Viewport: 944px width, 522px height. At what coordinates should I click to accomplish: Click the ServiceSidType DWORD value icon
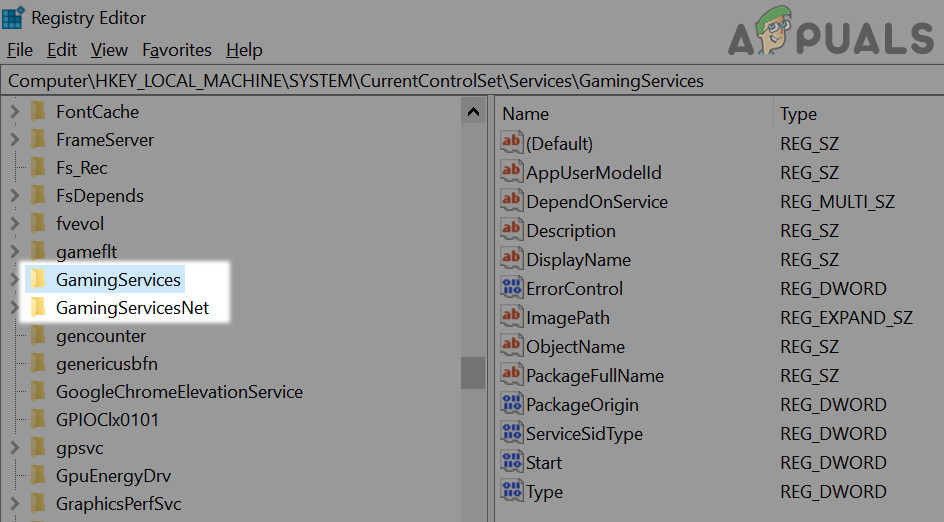click(x=511, y=433)
